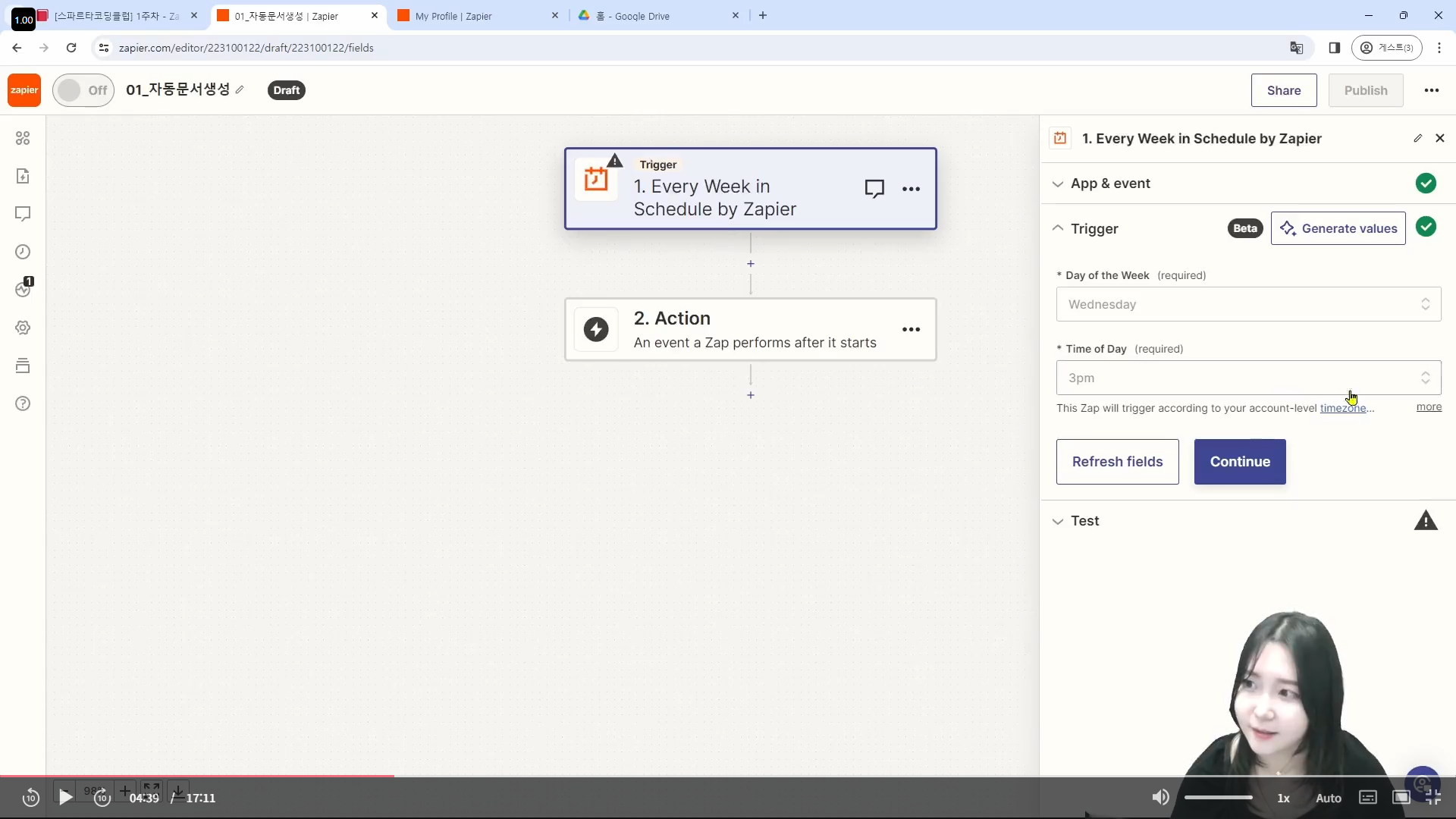The width and height of the screenshot is (1456, 819).
Task: Add a comment on the trigger step
Action: [874, 189]
